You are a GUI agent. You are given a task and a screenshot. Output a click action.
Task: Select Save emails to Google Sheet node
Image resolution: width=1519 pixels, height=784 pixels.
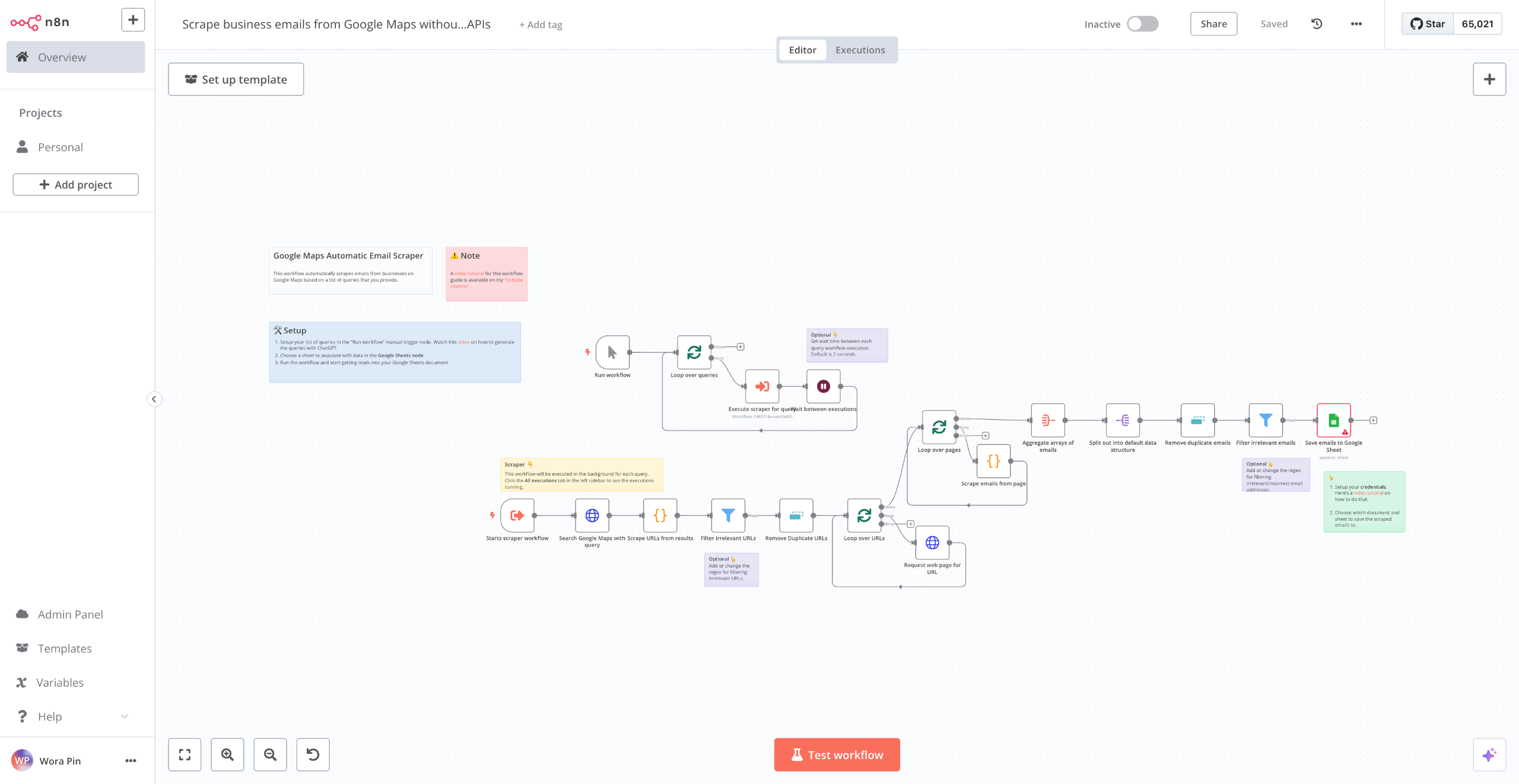1333,420
